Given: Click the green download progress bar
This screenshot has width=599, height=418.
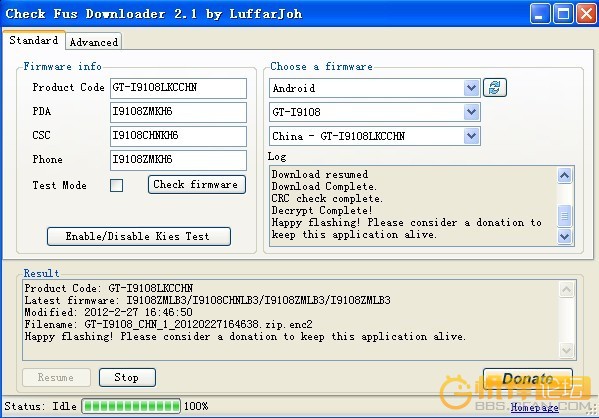Looking at the screenshot, I should pos(131,406).
